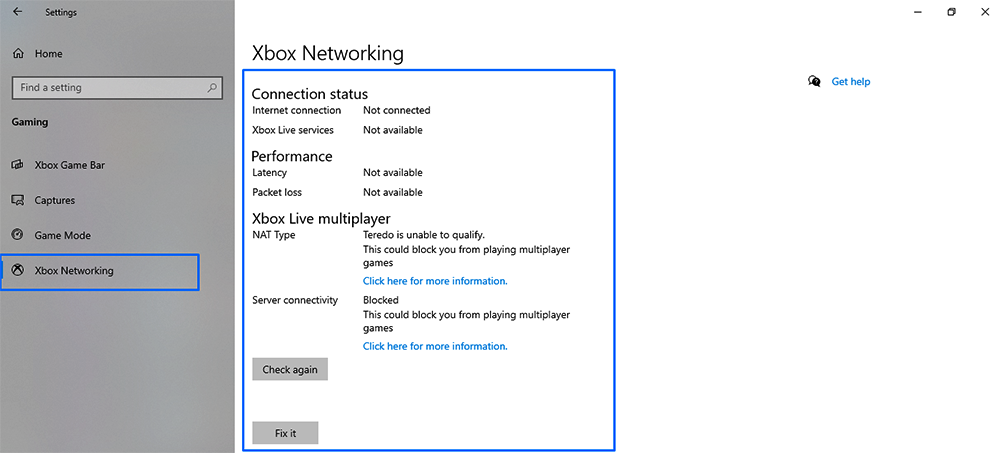Click the Get help chat icon
The width and height of the screenshot is (1000, 454).
click(x=814, y=82)
